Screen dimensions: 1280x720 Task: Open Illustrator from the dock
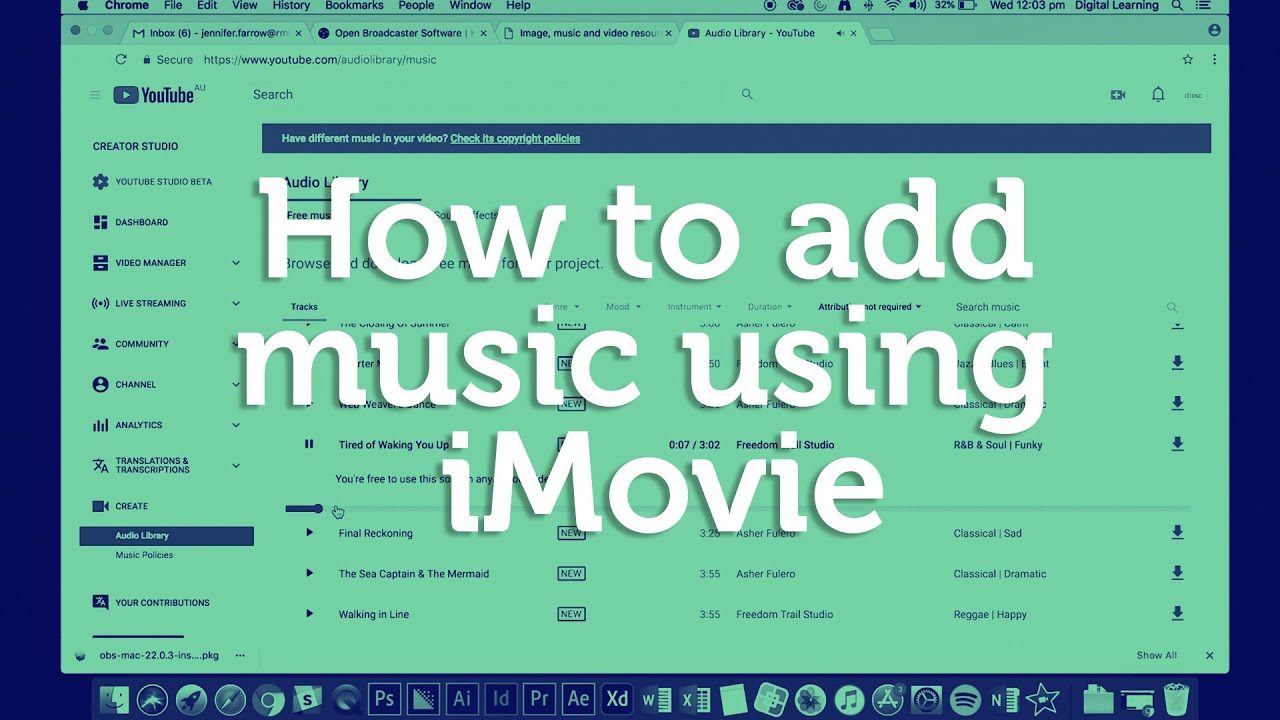[462, 698]
